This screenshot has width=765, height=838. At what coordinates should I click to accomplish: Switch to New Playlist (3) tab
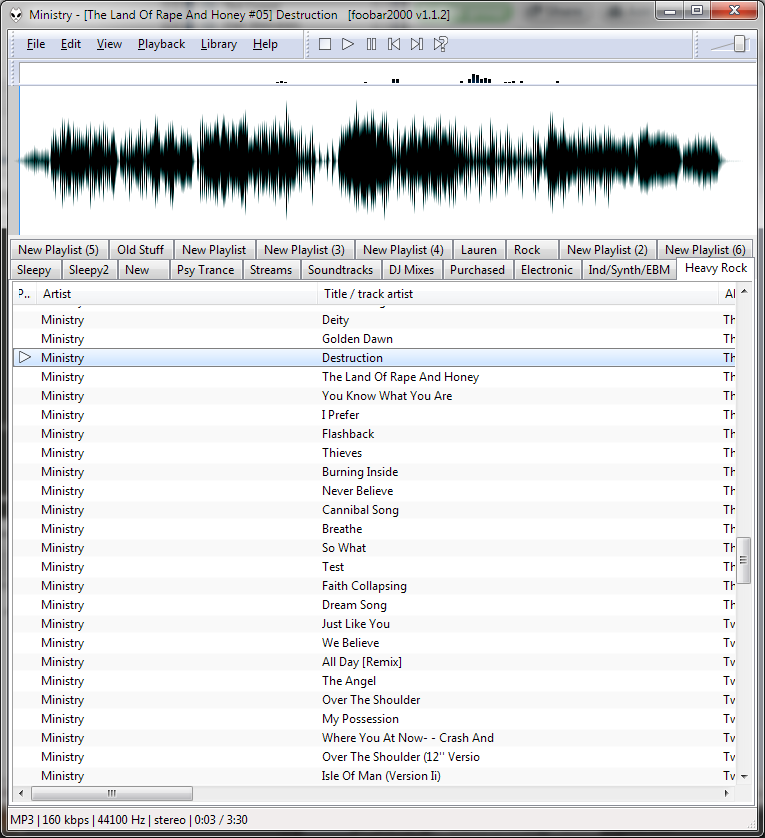point(304,250)
